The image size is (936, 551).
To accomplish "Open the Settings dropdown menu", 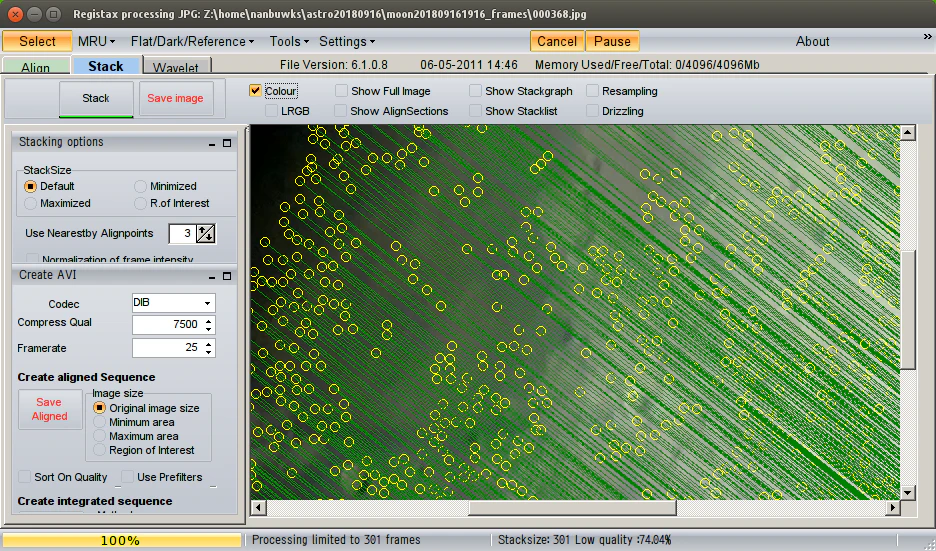I will tap(347, 41).
